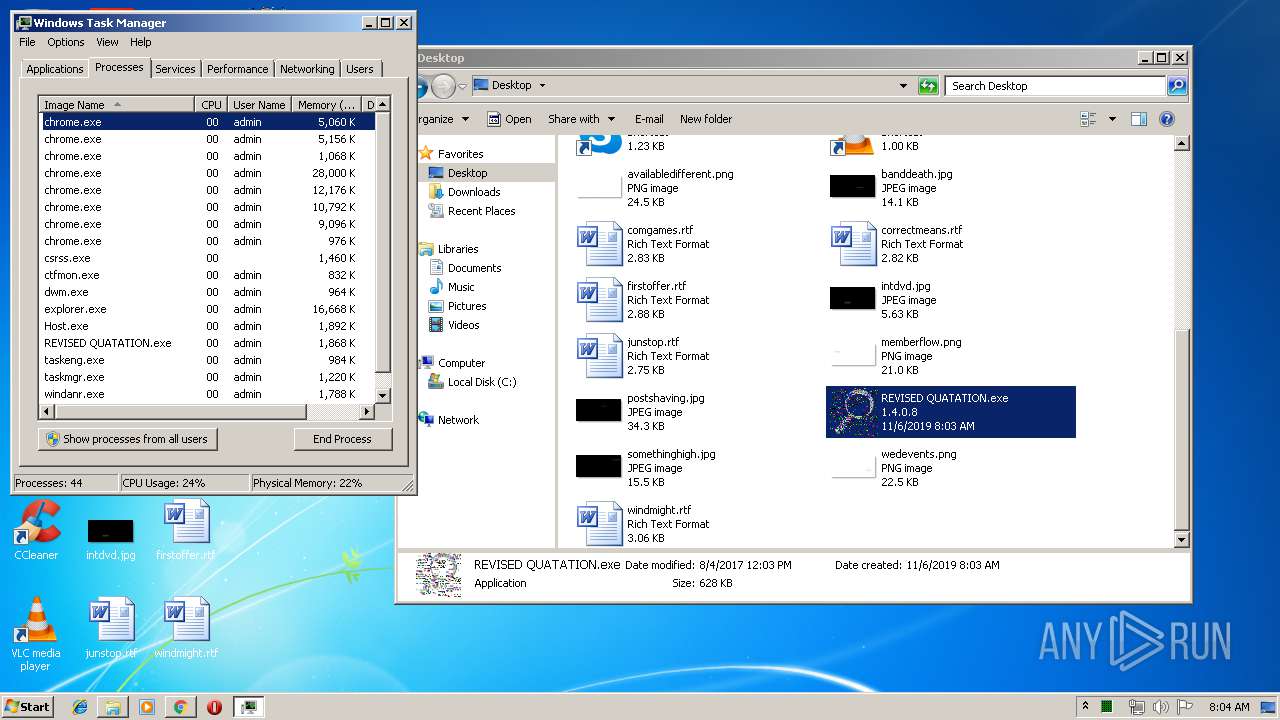The image size is (1280, 720).
Task: Toggle the Explorer preview pane icon
Action: [x=1138, y=119]
